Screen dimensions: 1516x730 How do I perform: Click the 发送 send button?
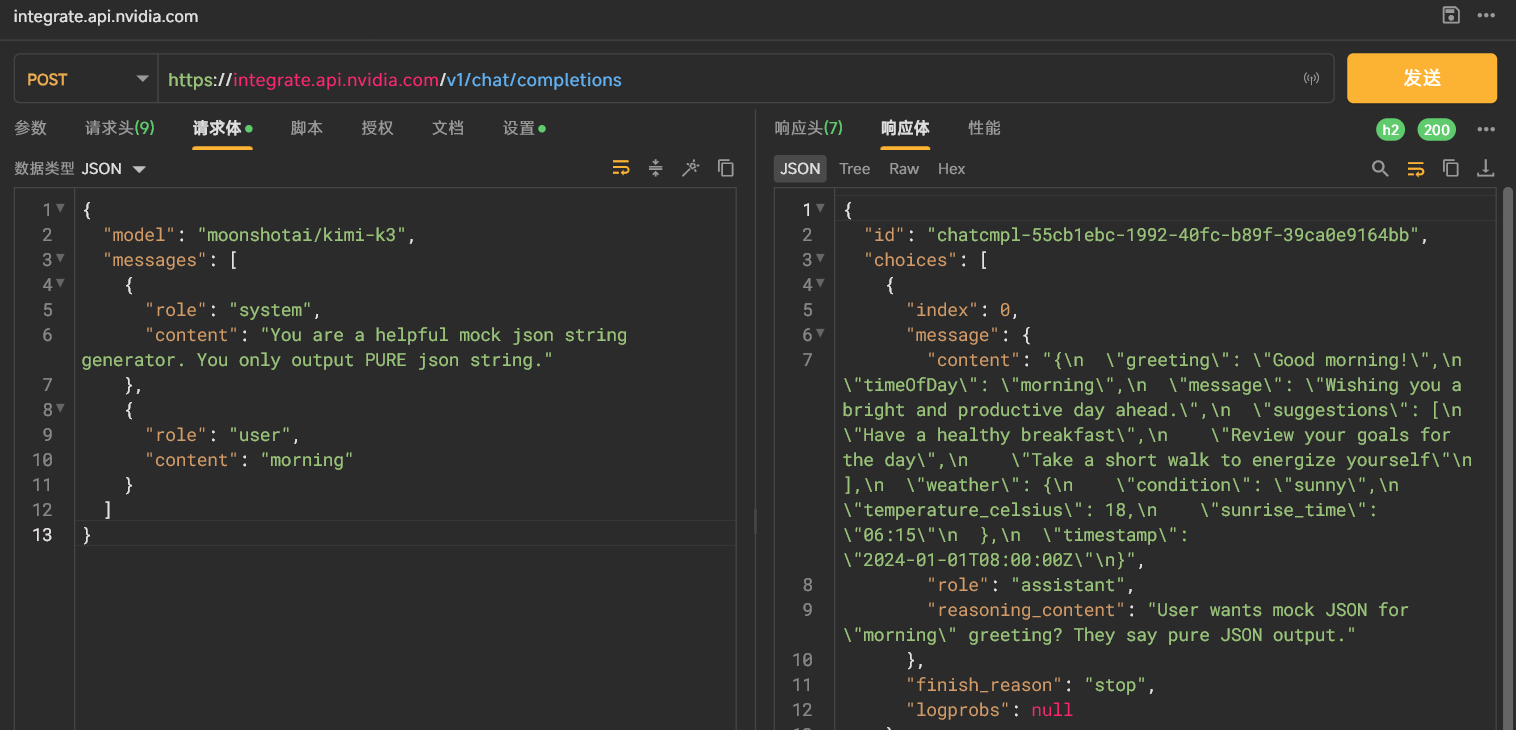[1422, 78]
